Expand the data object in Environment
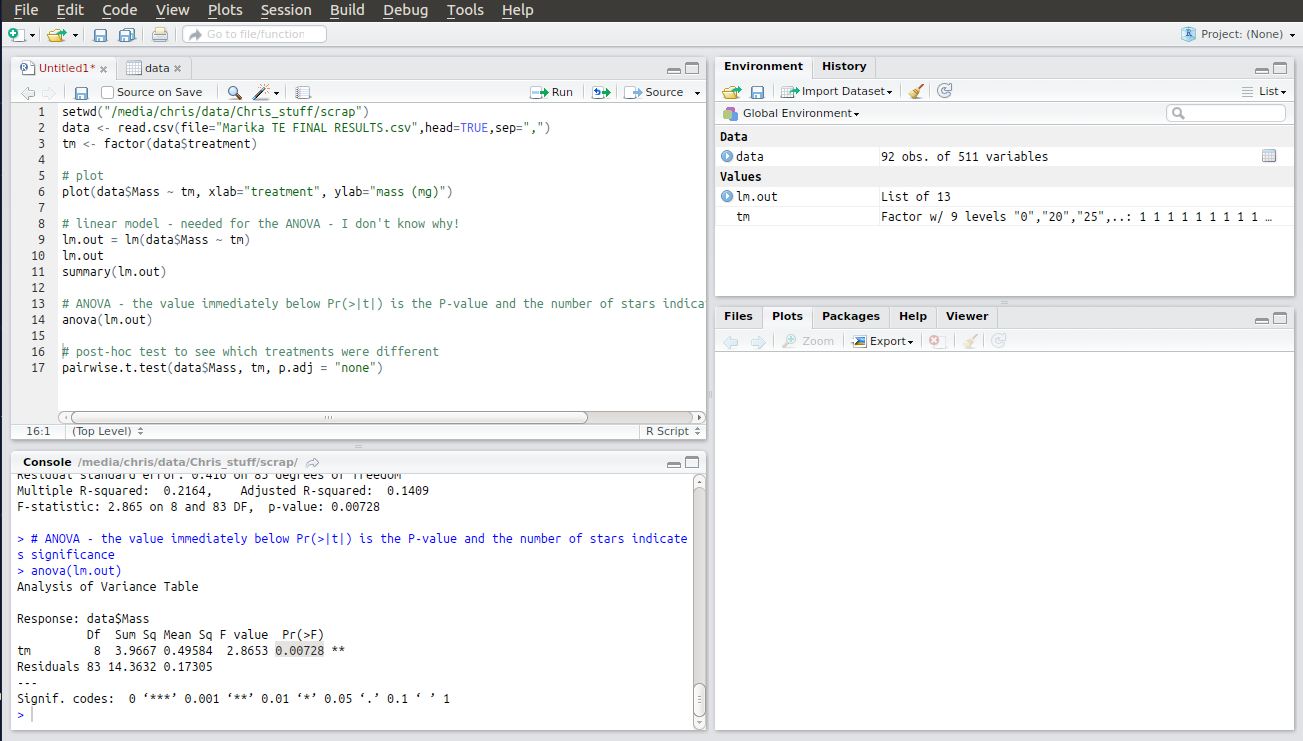 pos(727,156)
